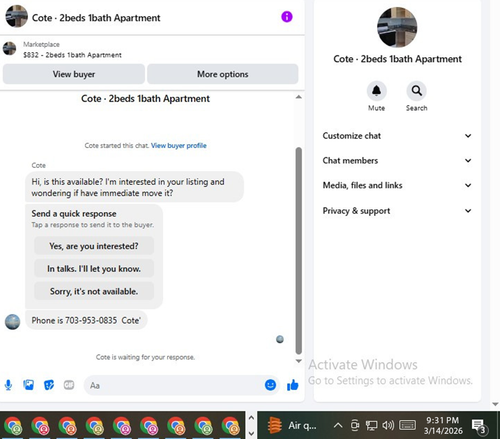
Task: Choose a GIF icon
Action: (69, 385)
